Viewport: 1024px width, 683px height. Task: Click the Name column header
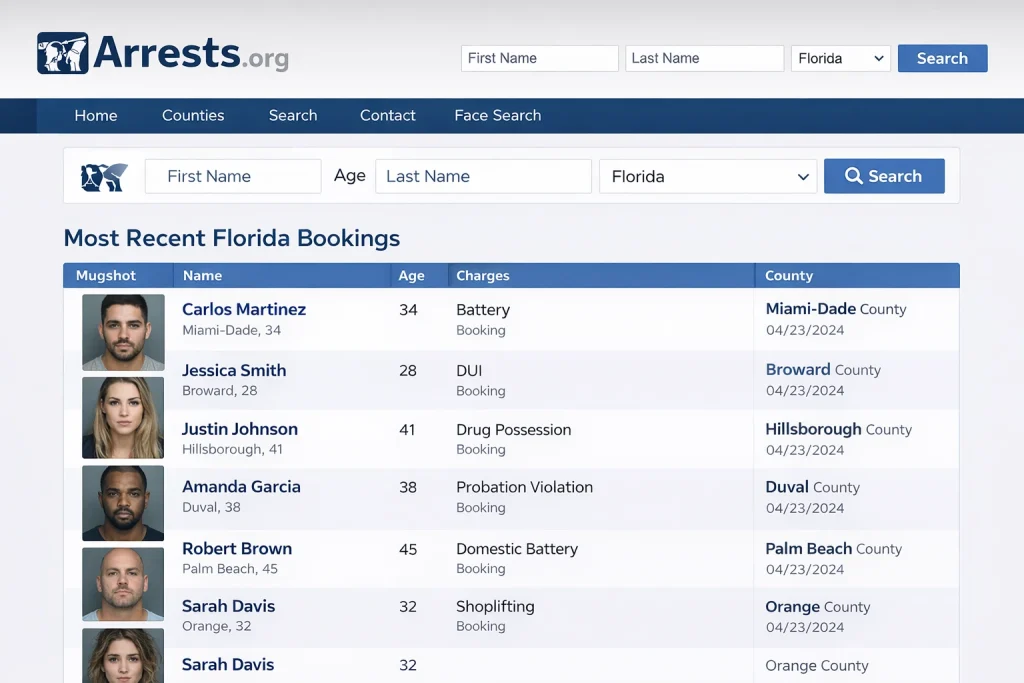[x=202, y=276]
